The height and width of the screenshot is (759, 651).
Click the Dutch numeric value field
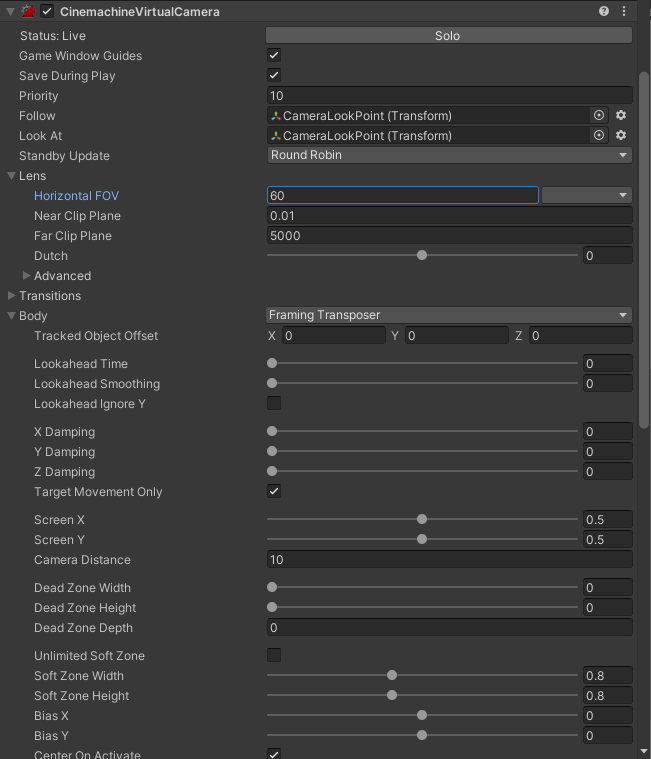607,255
